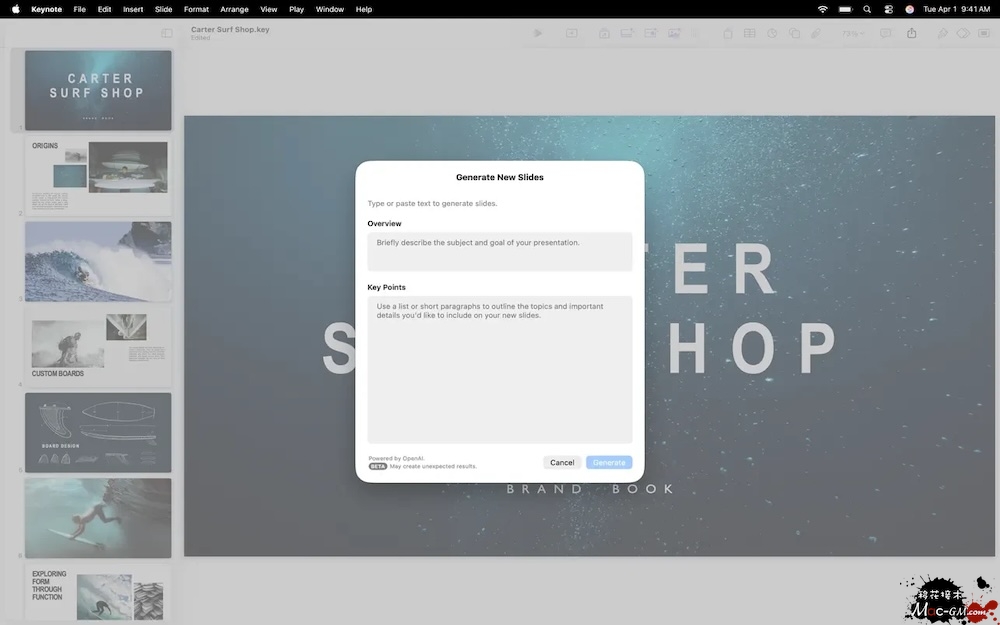Image resolution: width=1000 pixels, height=625 pixels.
Task: Open the Arrange menu
Action: pyautogui.click(x=234, y=9)
